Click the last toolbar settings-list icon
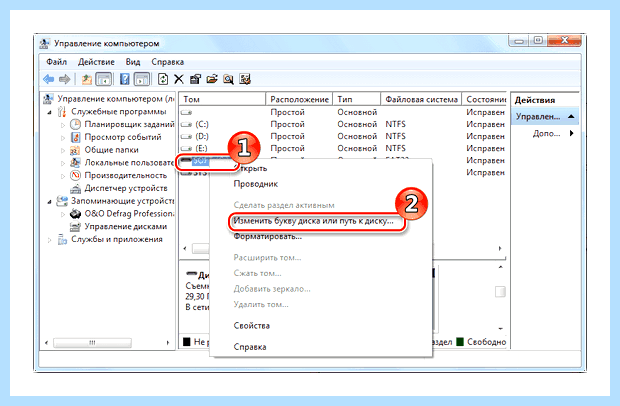The width and height of the screenshot is (620, 406). pos(245,79)
